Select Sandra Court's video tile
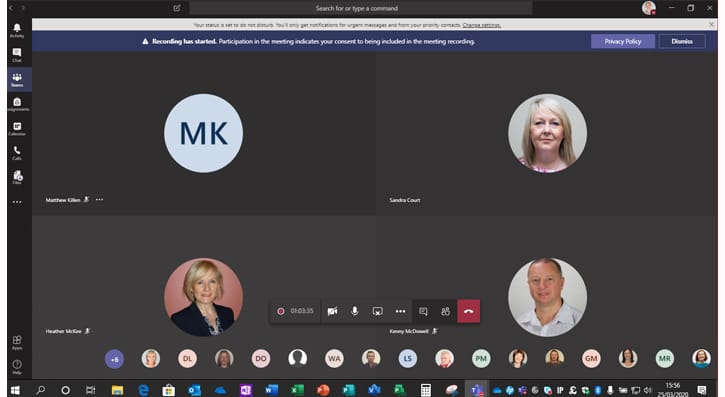This screenshot has width=725, height=397. tap(547, 133)
